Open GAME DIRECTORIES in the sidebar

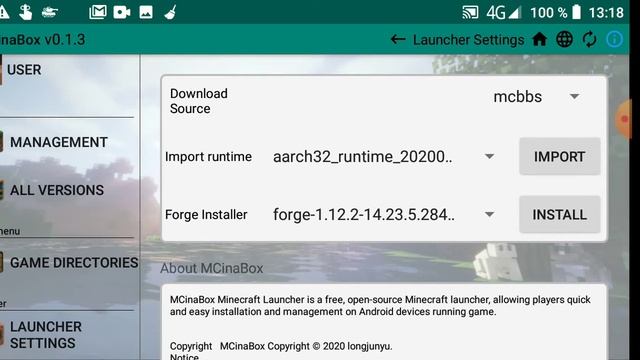74,262
